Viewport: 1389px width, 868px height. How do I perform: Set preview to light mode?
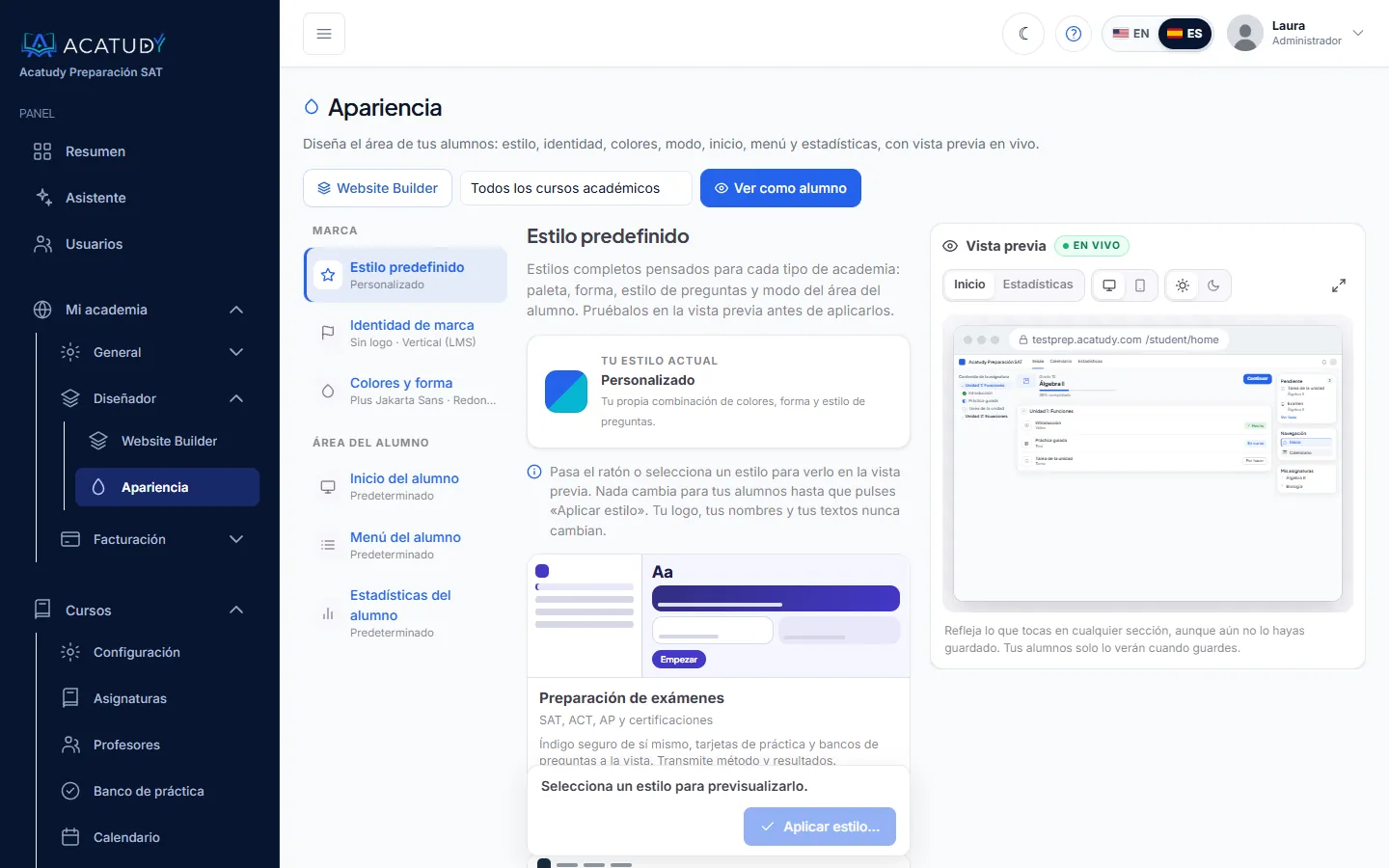click(1183, 285)
